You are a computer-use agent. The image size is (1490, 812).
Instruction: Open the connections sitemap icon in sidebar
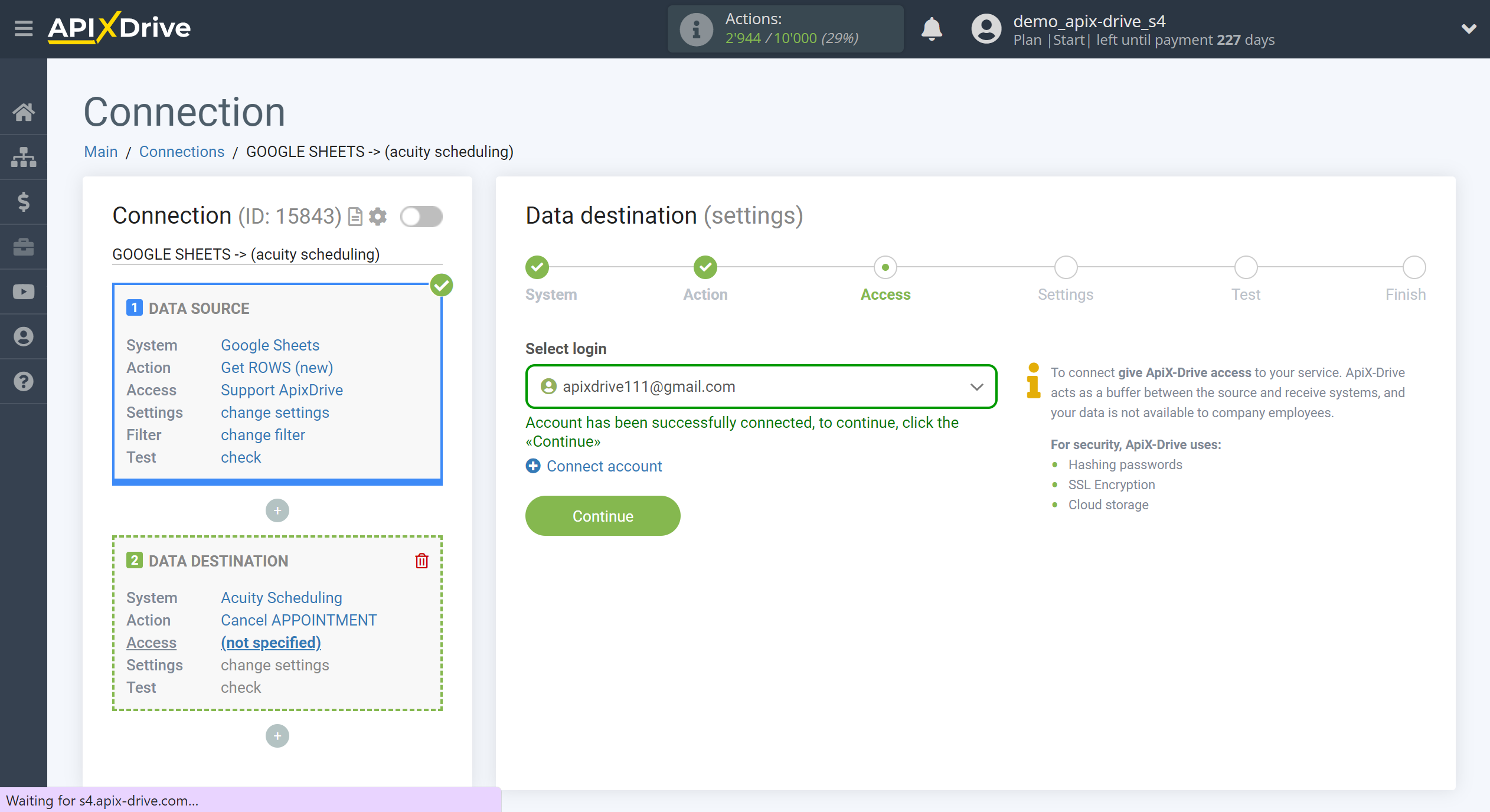coord(24,157)
